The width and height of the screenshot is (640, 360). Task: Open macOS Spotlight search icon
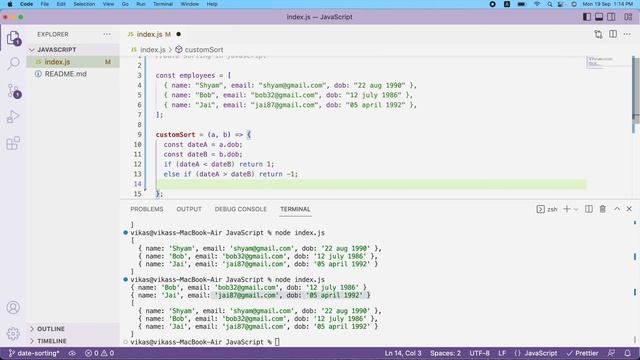549,4
